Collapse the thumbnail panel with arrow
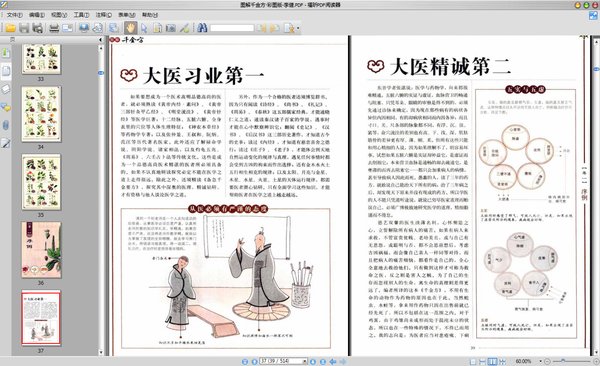The image size is (600, 366). (x=101, y=39)
